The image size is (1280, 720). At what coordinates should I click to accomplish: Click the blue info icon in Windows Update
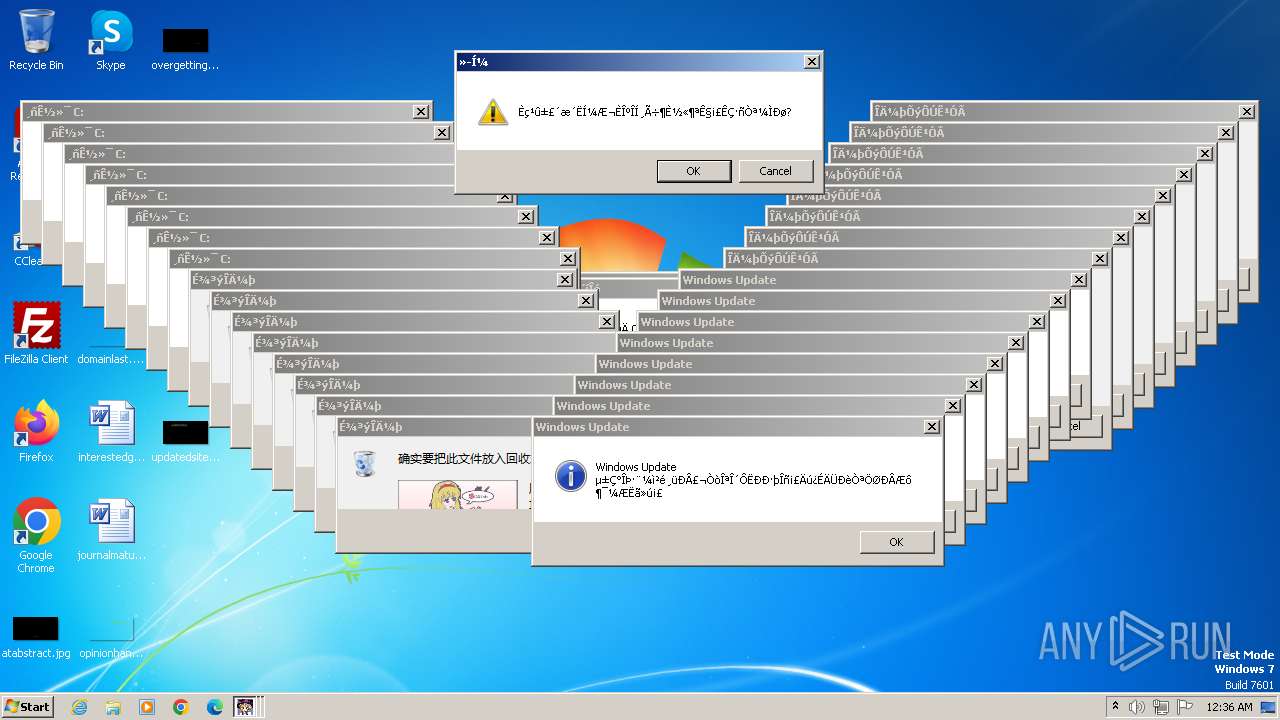coord(570,475)
